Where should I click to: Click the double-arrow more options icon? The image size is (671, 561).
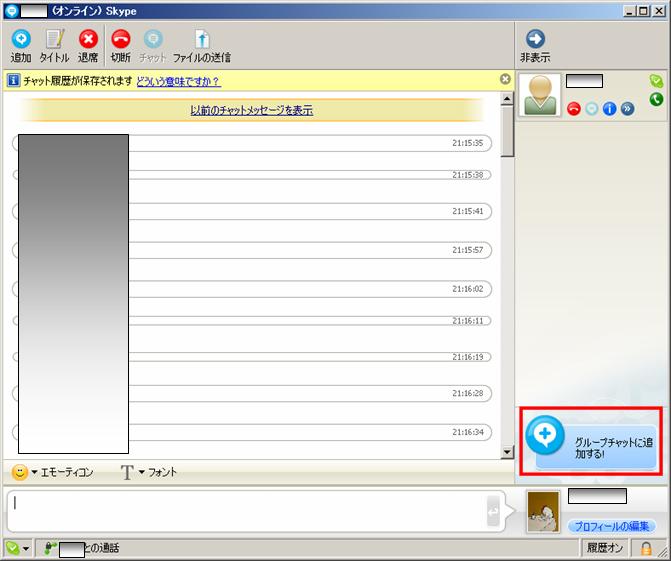pyautogui.click(x=627, y=109)
